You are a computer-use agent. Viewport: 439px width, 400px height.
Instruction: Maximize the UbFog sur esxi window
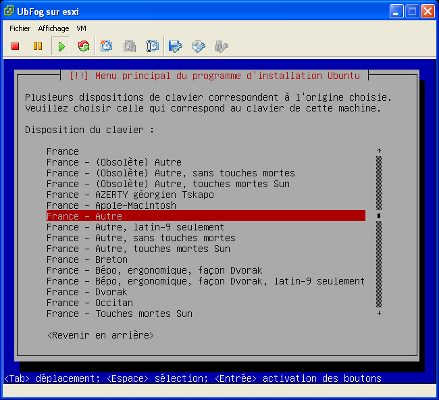click(412, 11)
